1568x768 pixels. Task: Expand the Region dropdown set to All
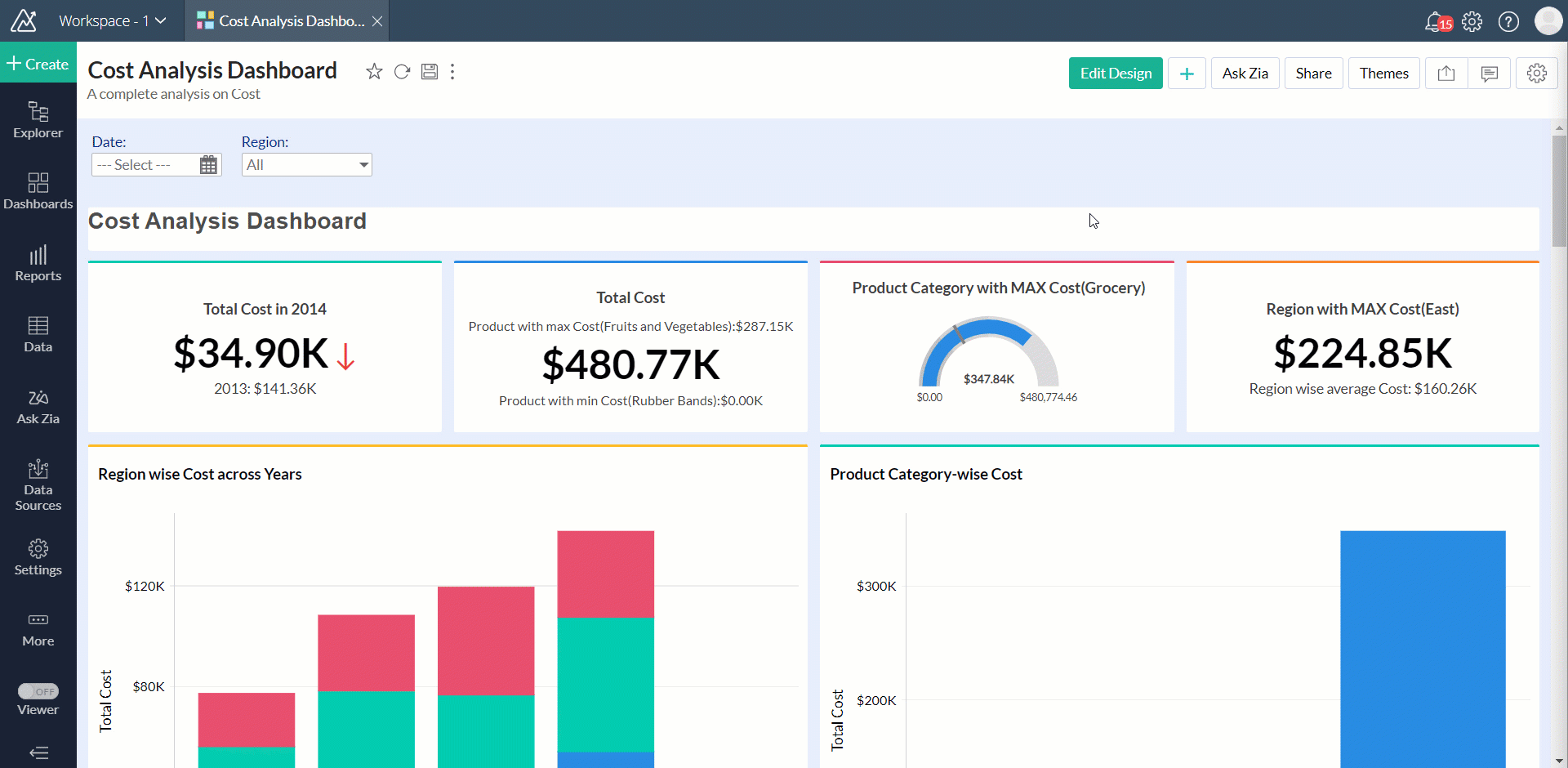tap(307, 165)
